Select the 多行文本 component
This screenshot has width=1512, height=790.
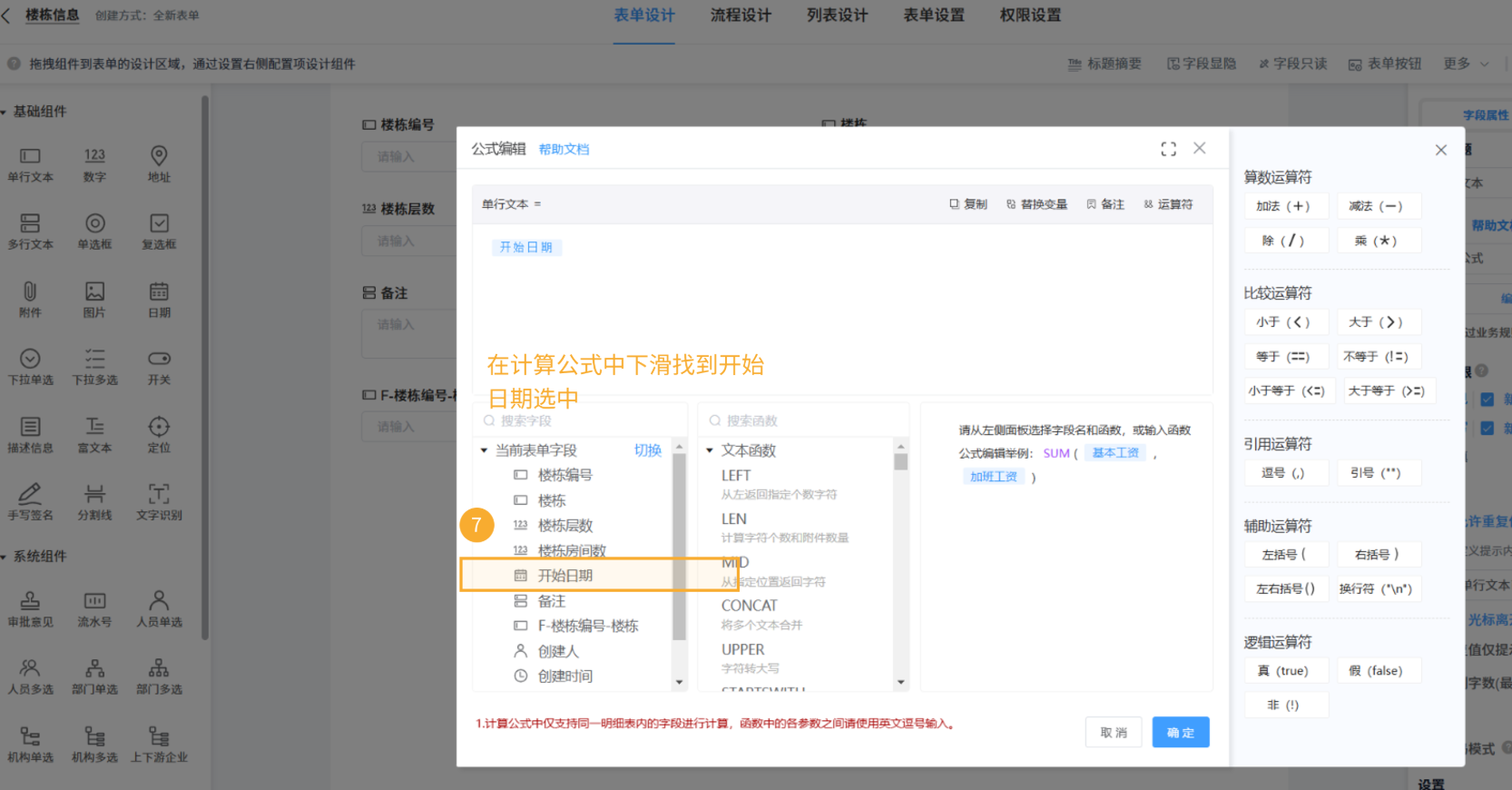[x=30, y=231]
